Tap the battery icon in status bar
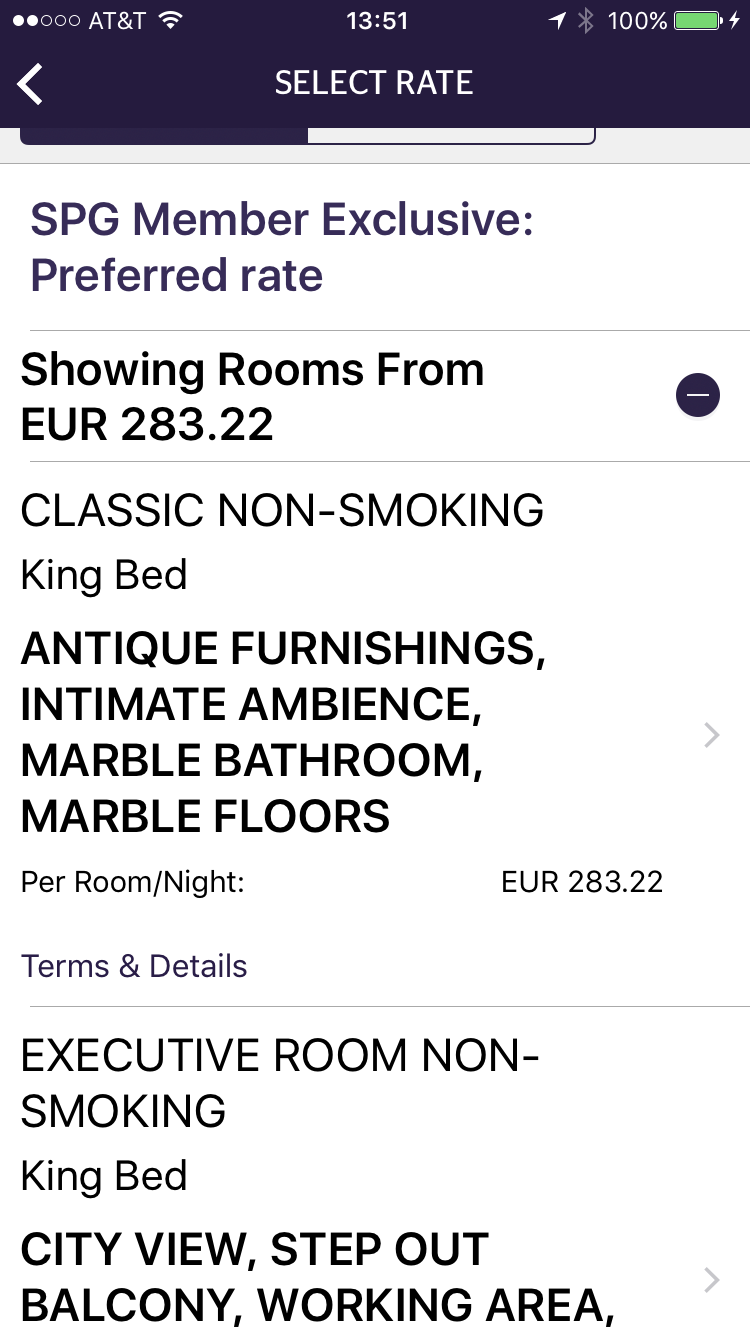750x1334 pixels. pos(698,21)
